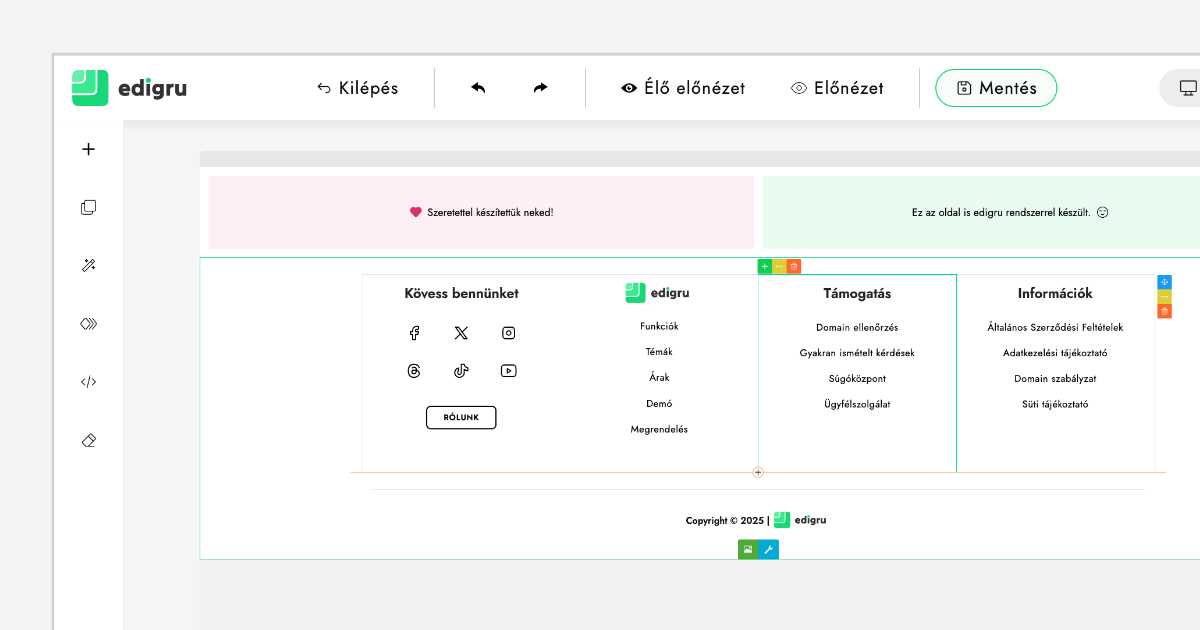This screenshot has height=630, width=1200.
Task: Click the blue move handle on row
Action: (1164, 282)
